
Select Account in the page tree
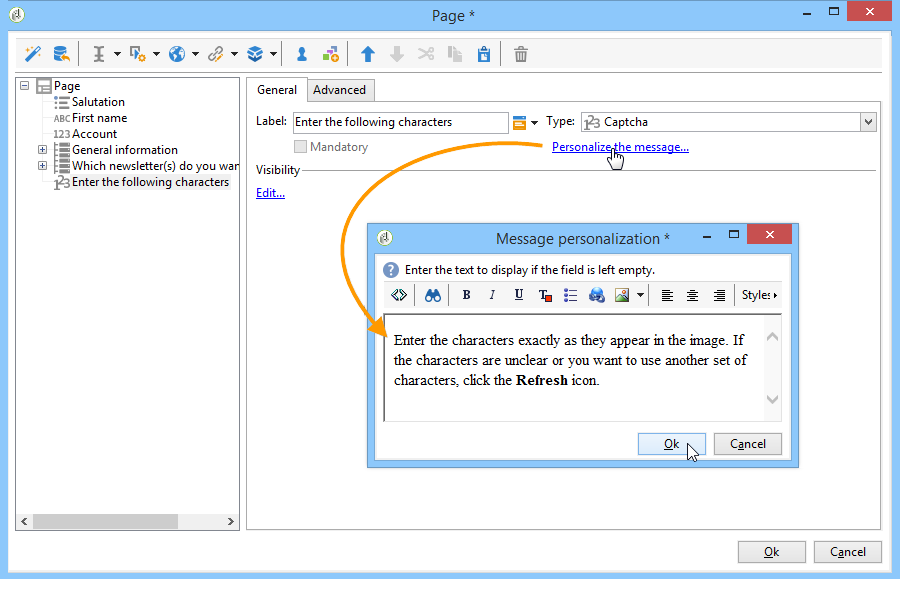[x=94, y=134]
